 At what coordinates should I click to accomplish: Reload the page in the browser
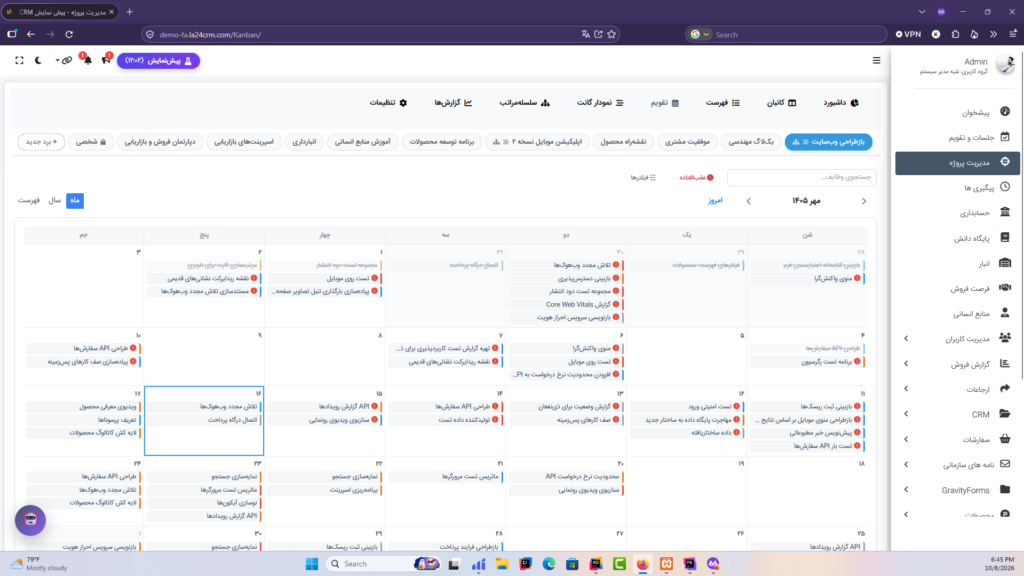pos(69,35)
